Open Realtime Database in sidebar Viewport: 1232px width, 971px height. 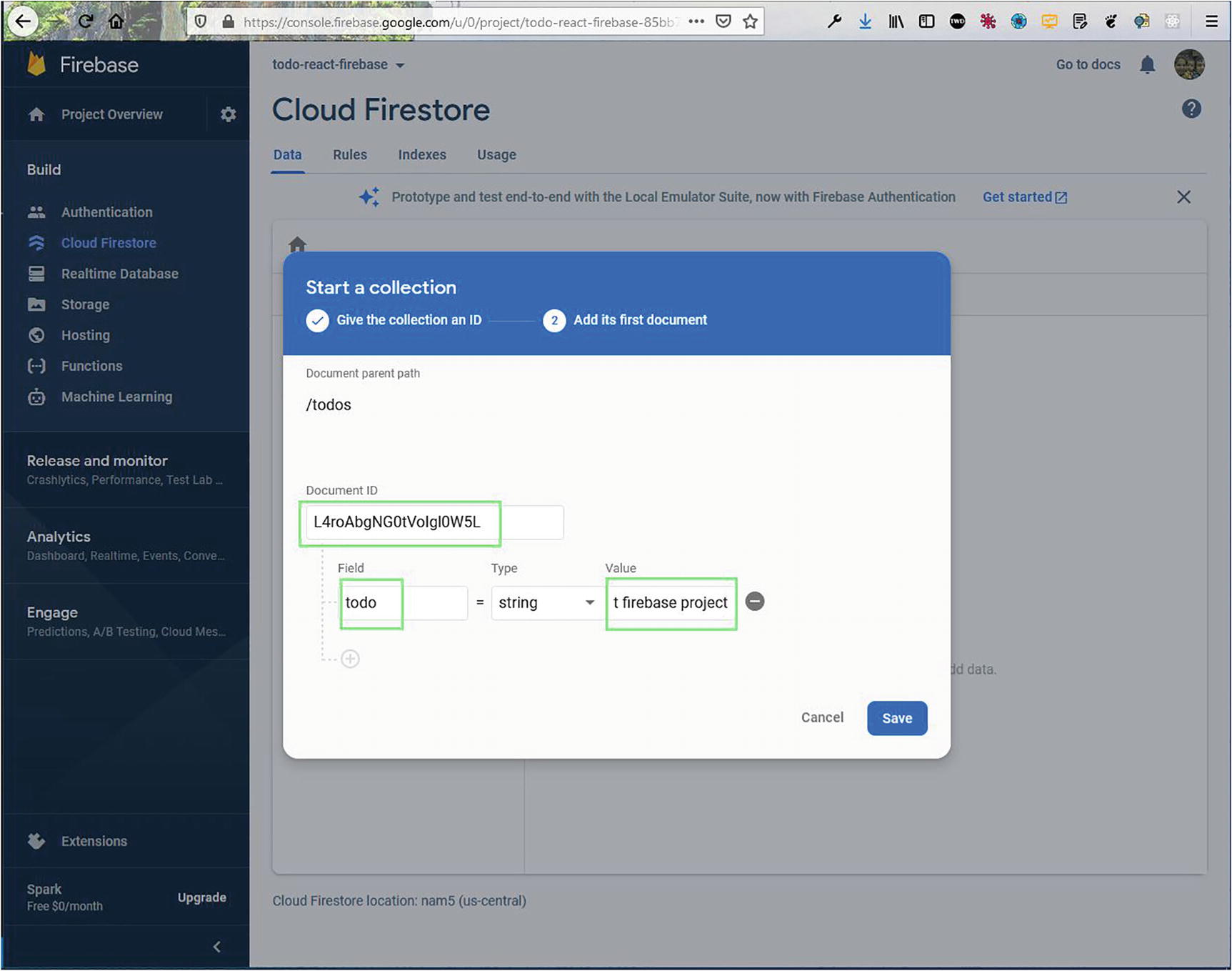point(119,274)
